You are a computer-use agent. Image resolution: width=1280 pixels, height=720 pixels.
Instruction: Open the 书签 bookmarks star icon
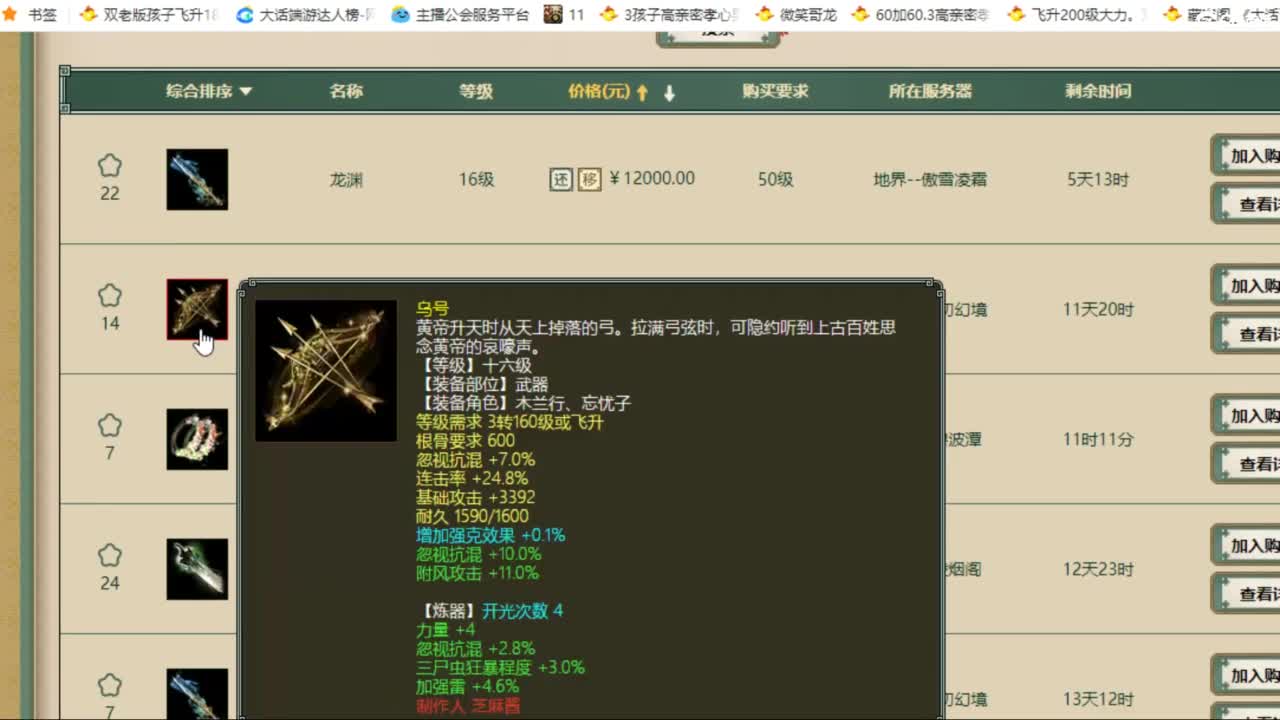pos(10,14)
